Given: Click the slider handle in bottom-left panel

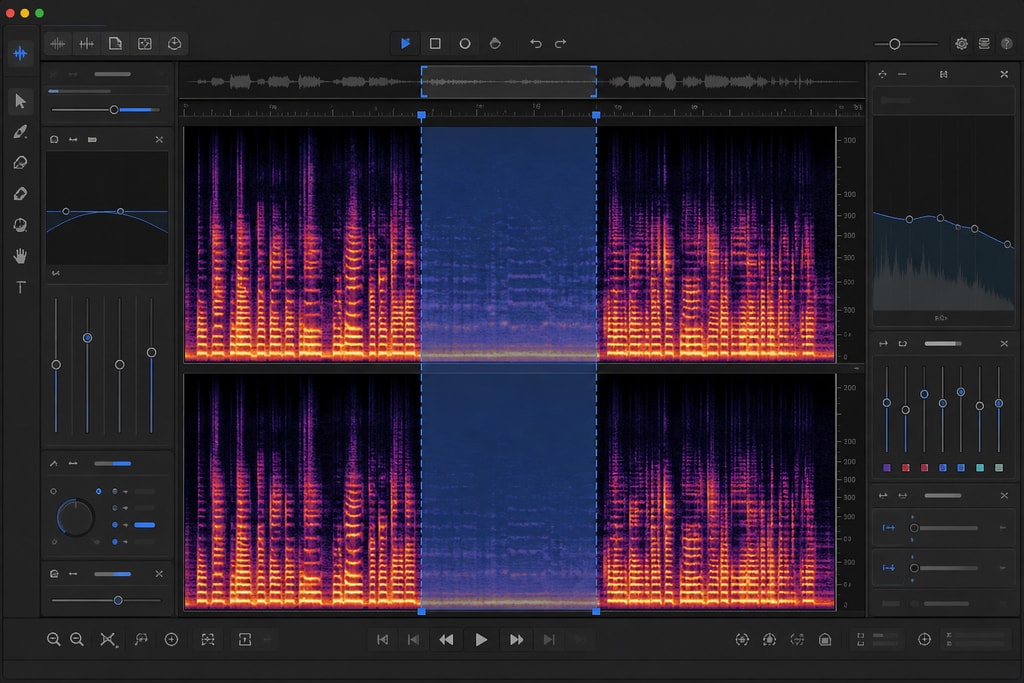Looking at the screenshot, I should pyautogui.click(x=118, y=600).
